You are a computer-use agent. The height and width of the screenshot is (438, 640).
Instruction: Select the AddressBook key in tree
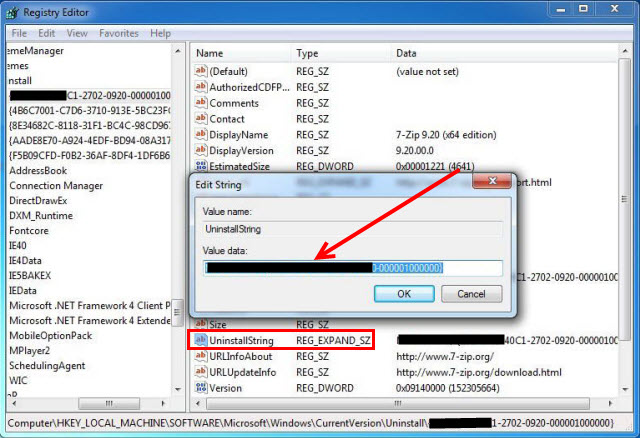37,170
